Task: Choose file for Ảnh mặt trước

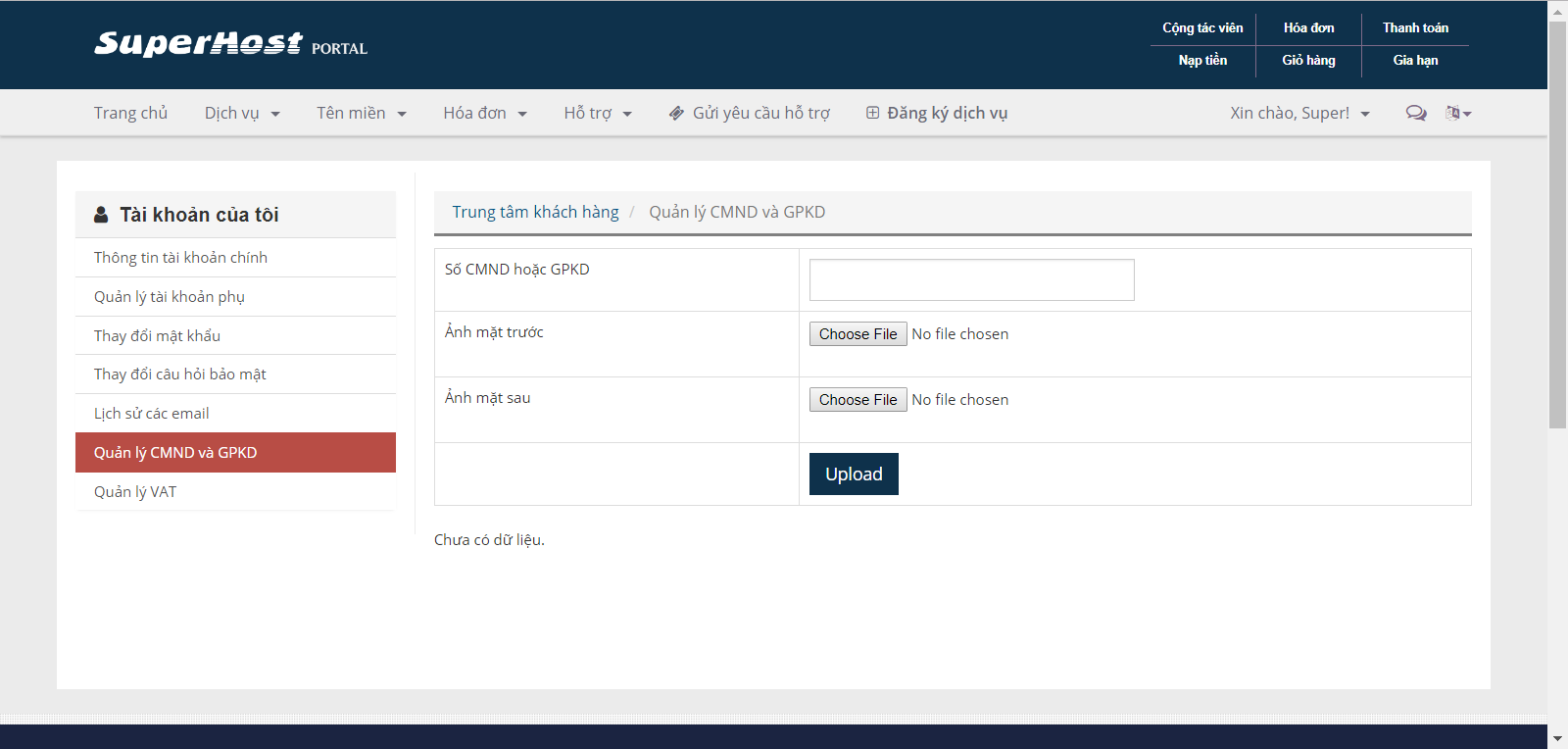Action: [x=857, y=334]
